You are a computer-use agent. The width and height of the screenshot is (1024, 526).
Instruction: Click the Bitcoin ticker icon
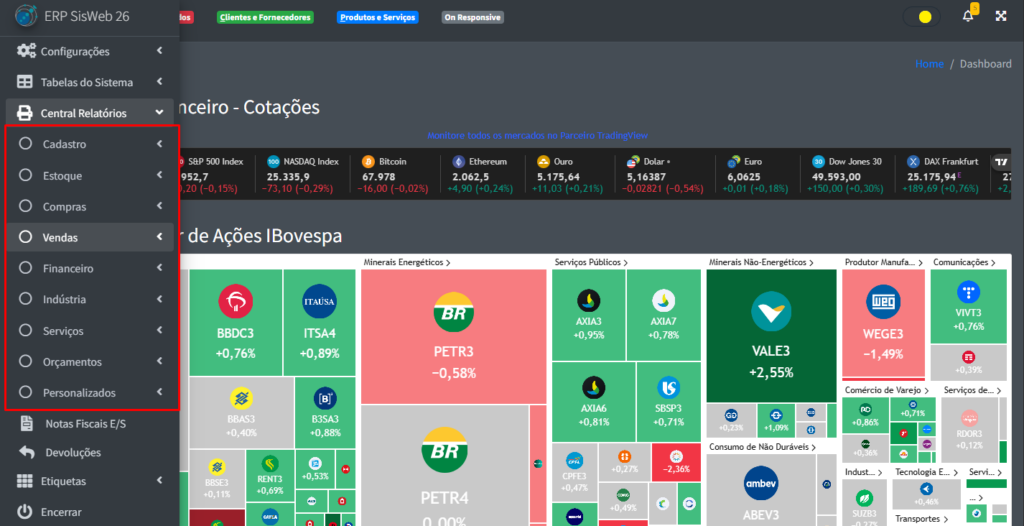(x=368, y=161)
